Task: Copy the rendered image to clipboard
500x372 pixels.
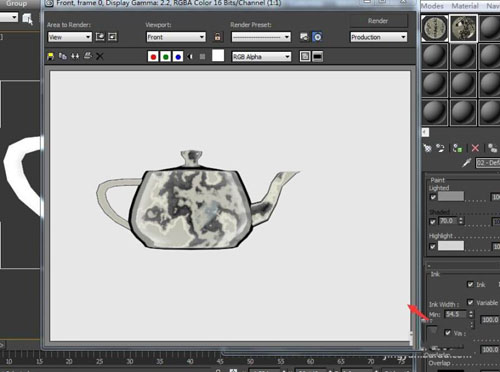Action: [x=63, y=56]
